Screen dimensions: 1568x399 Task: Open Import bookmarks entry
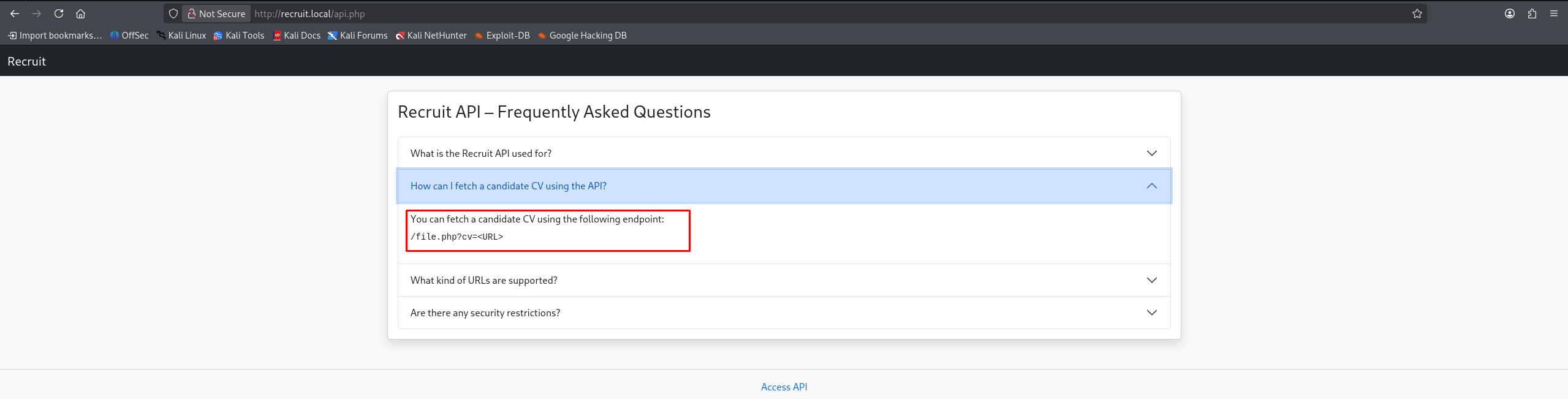click(55, 36)
